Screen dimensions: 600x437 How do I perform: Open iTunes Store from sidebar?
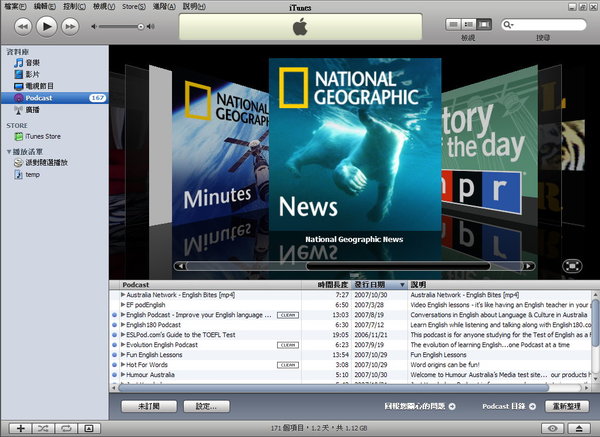38,136
